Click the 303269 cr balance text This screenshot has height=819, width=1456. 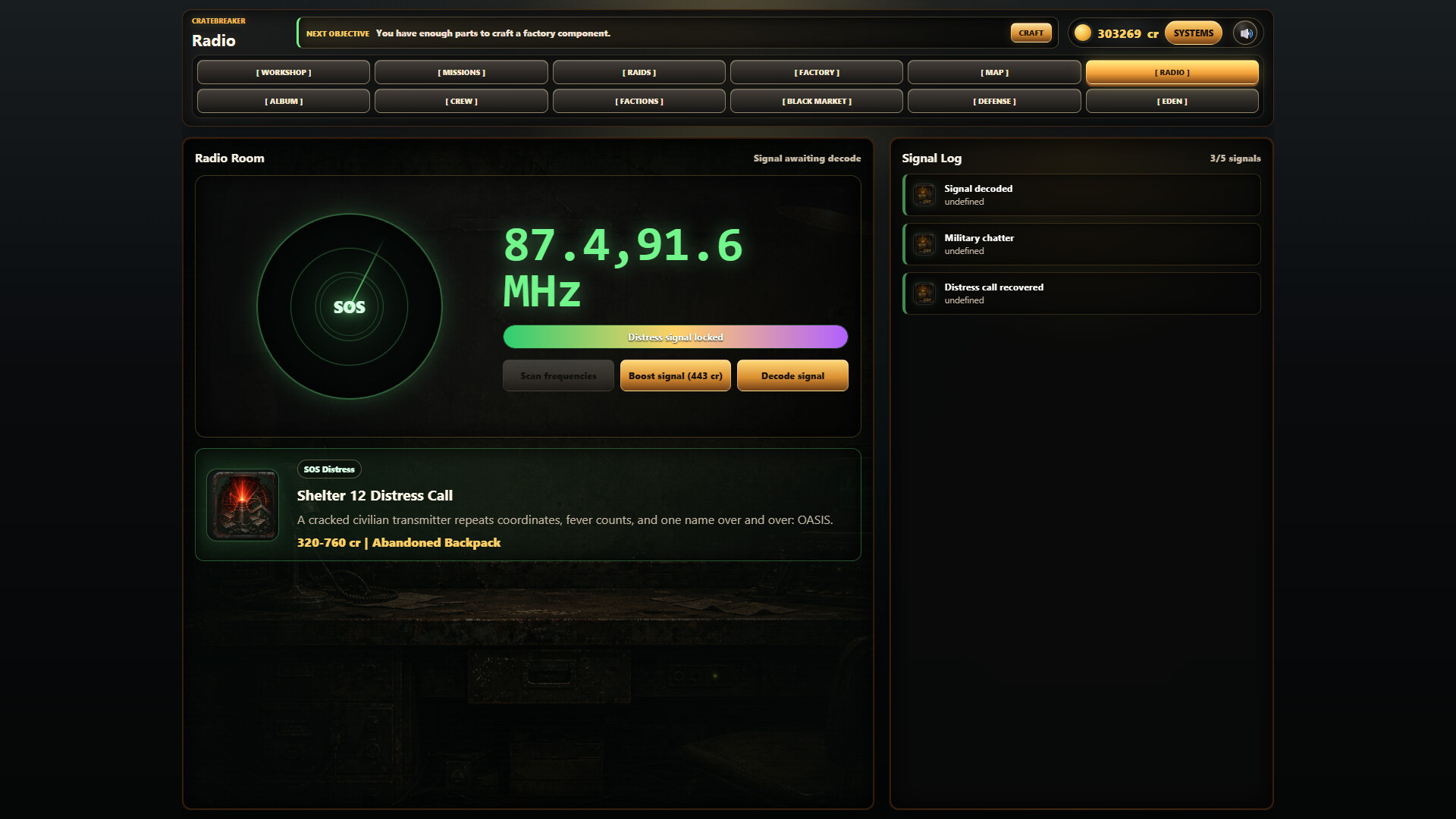coord(1128,33)
